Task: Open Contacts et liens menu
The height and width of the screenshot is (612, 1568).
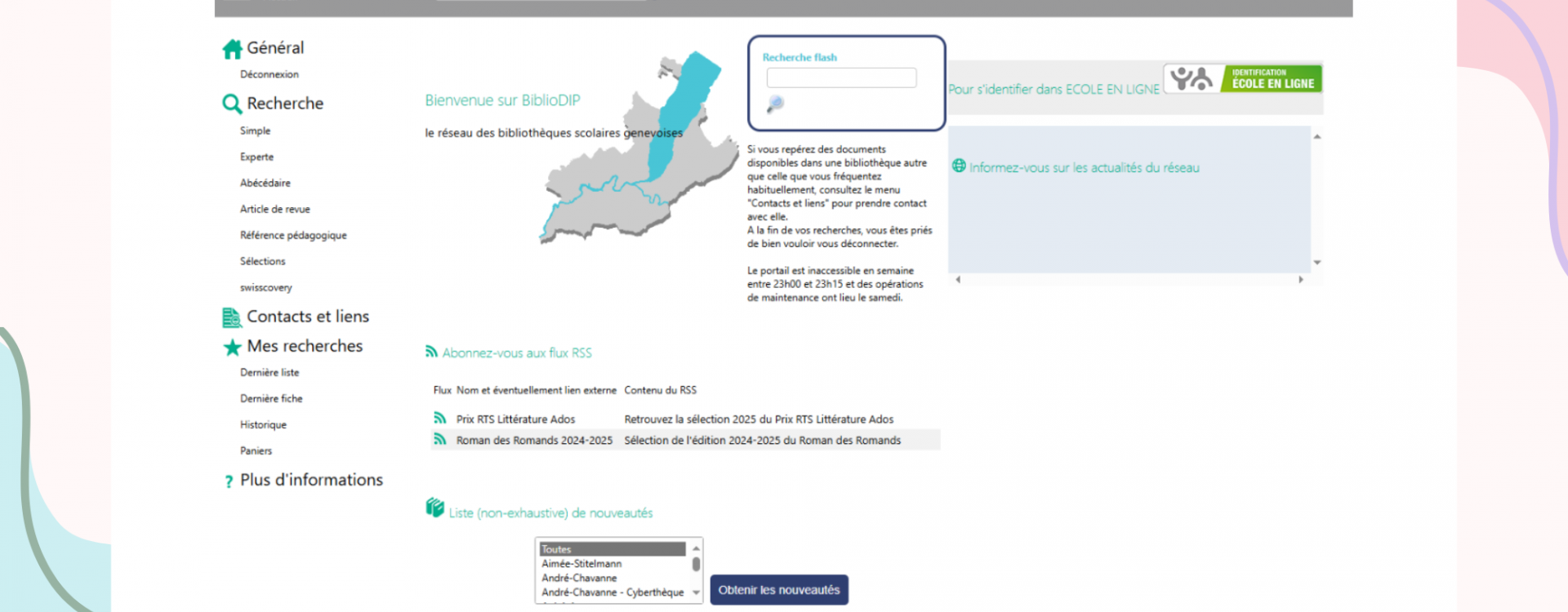Action: click(308, 317)
